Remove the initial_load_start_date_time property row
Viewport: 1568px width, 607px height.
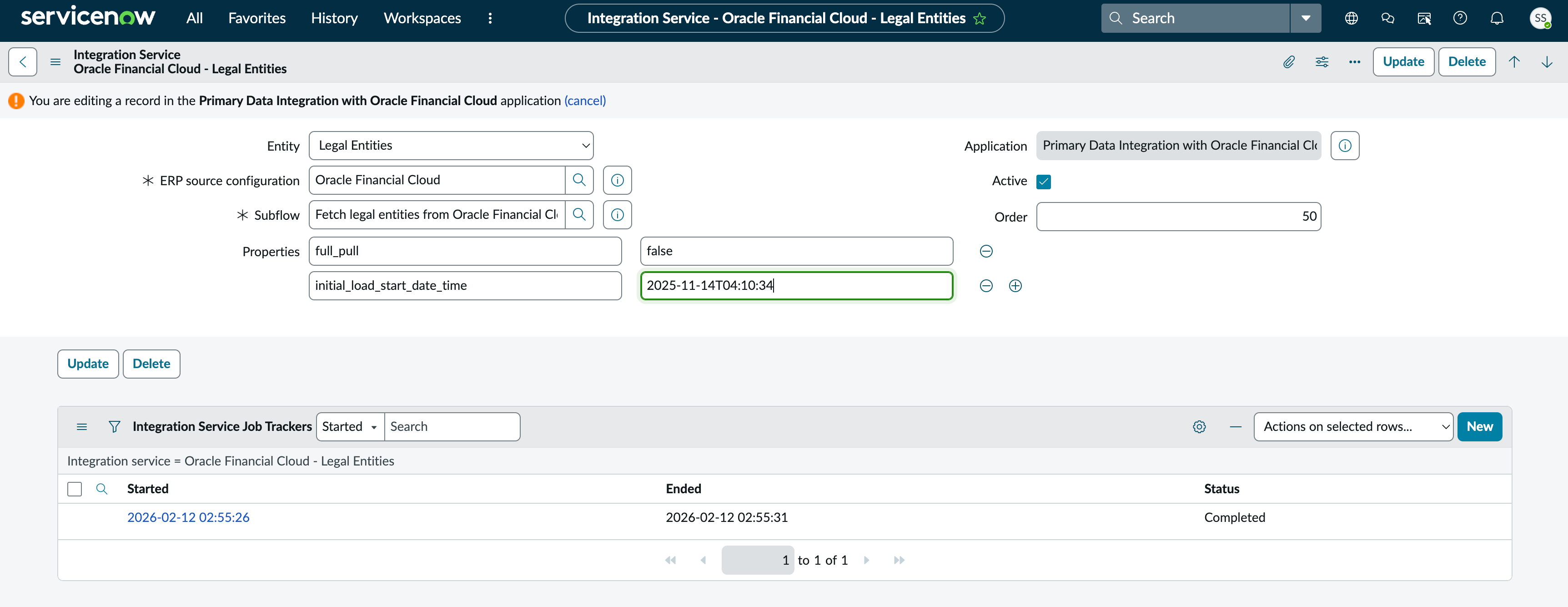[x=986, y=286]
